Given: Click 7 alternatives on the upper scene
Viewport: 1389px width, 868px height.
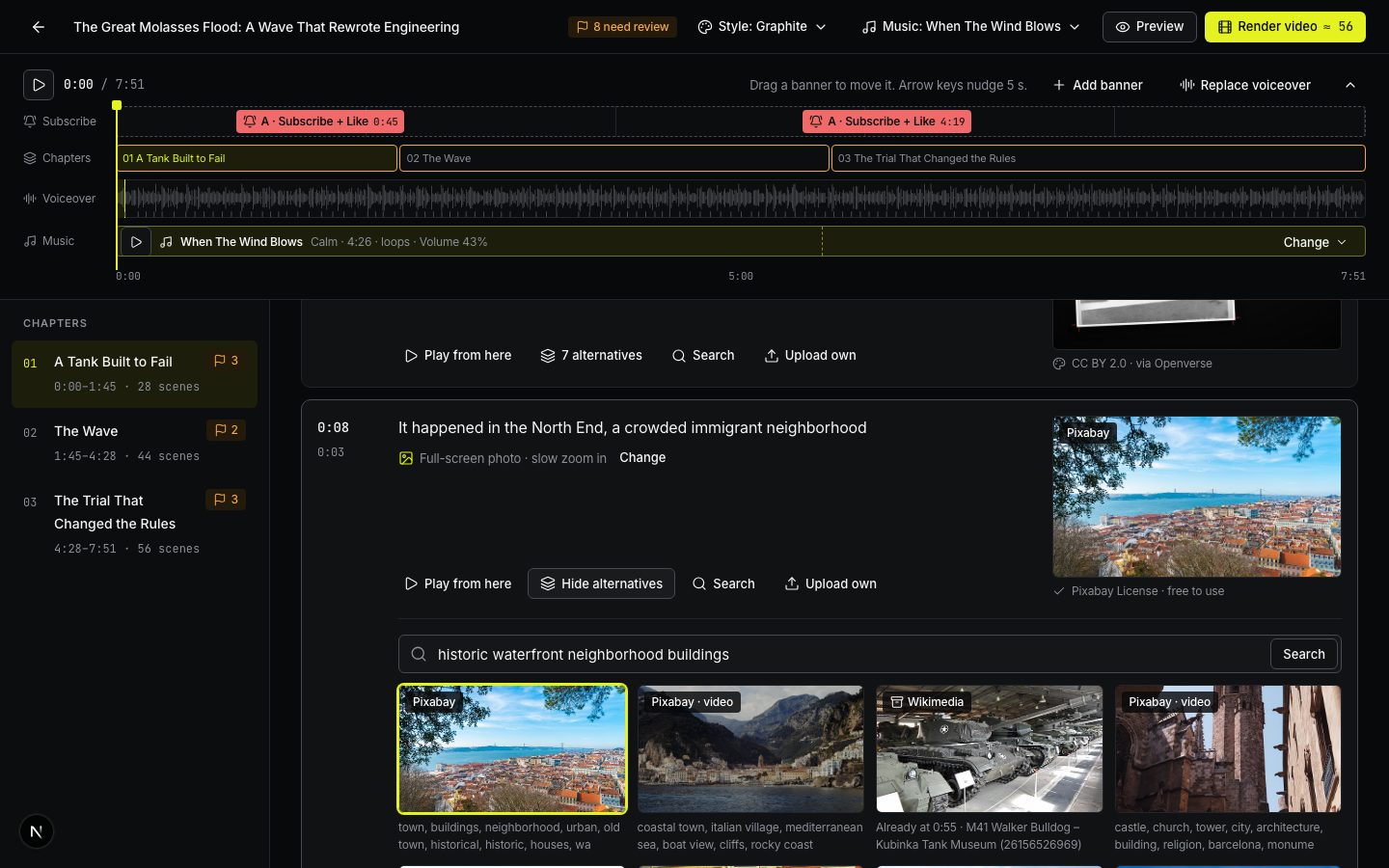Looking at the screenshot, I should (591, 356).
